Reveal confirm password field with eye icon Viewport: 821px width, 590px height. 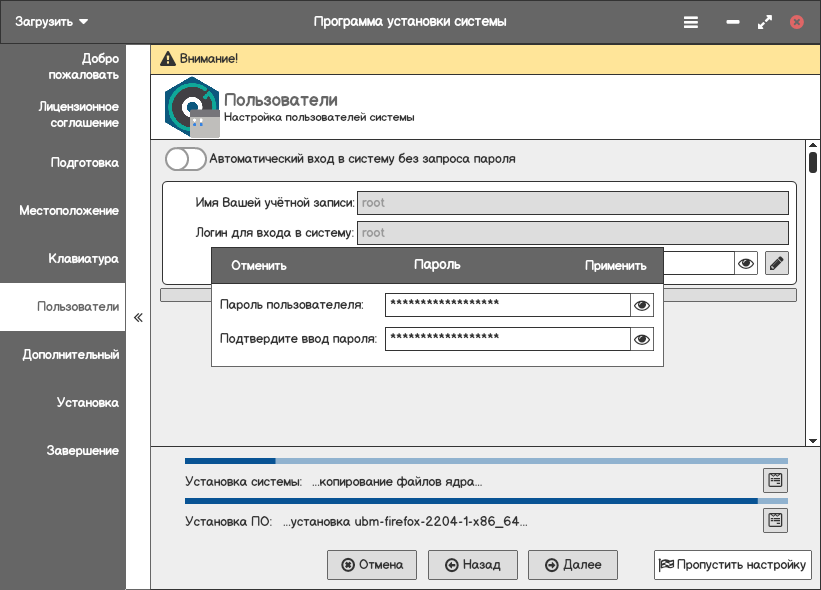(642, 340)
